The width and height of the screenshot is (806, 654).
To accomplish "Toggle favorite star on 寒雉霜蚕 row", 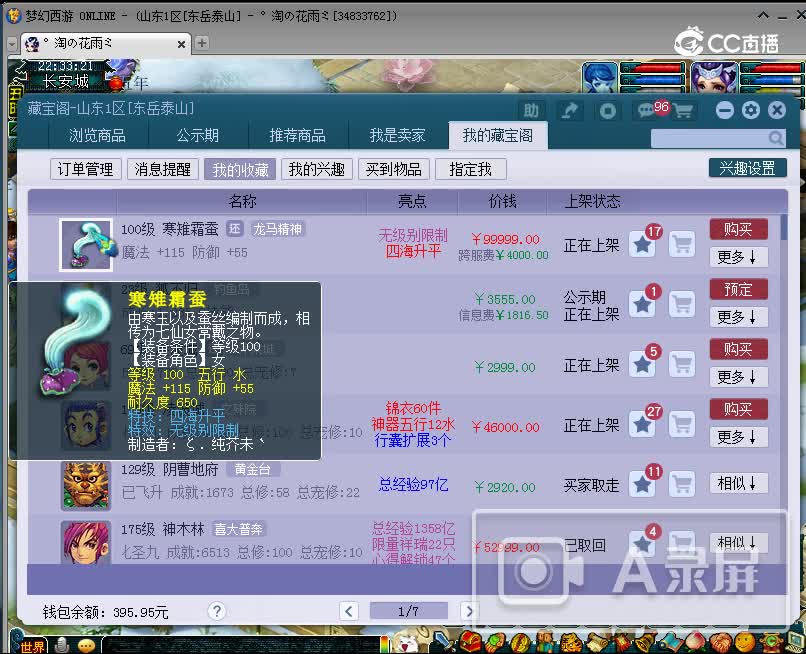I will click(642, 245).
